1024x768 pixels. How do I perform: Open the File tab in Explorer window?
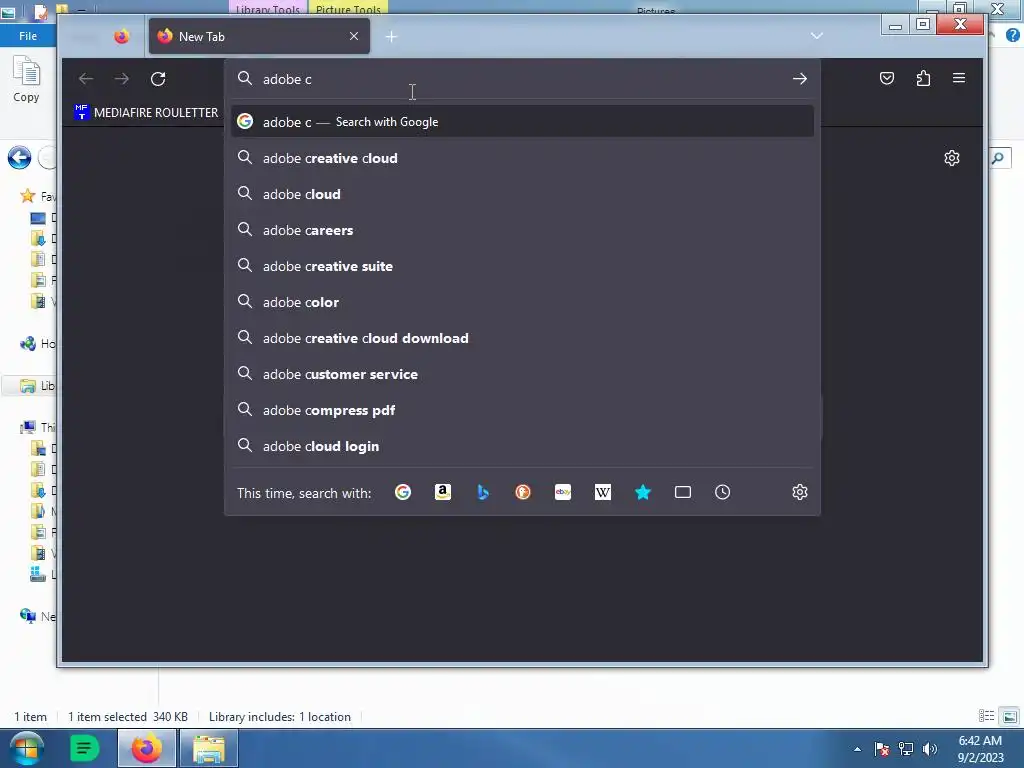click(x=27, y=36)
